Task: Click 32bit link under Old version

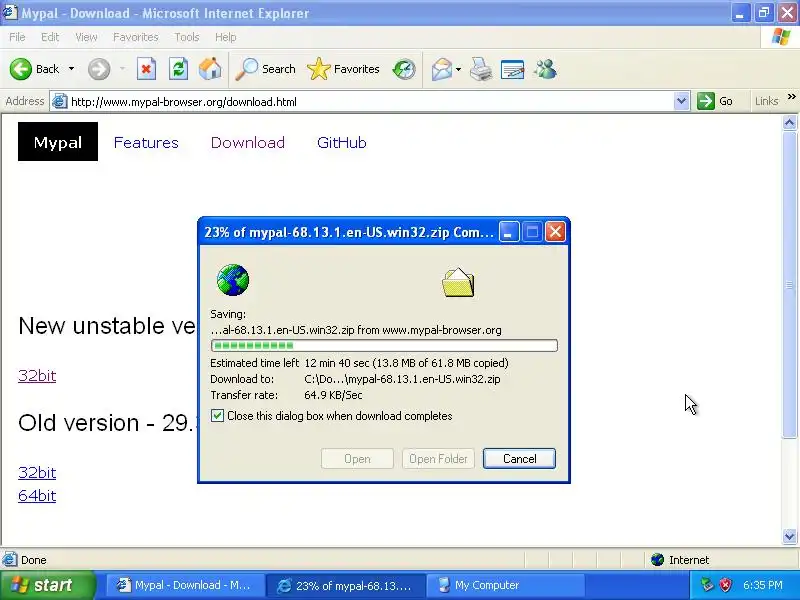Action: pyautogui.click(x=37, y=472)
